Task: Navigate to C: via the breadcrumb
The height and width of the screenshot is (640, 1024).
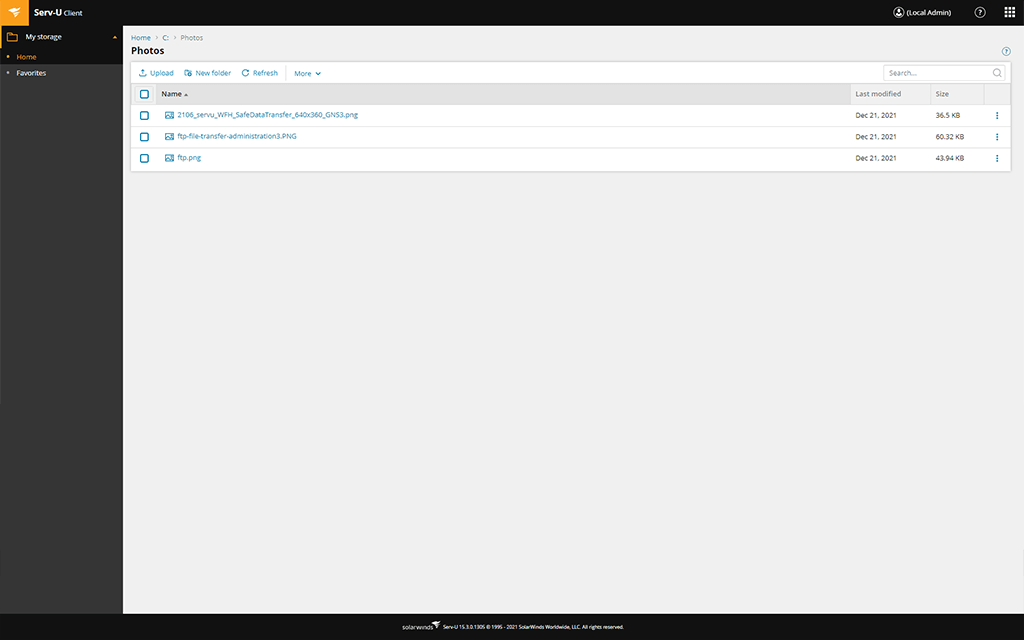Action: point(164,37)
